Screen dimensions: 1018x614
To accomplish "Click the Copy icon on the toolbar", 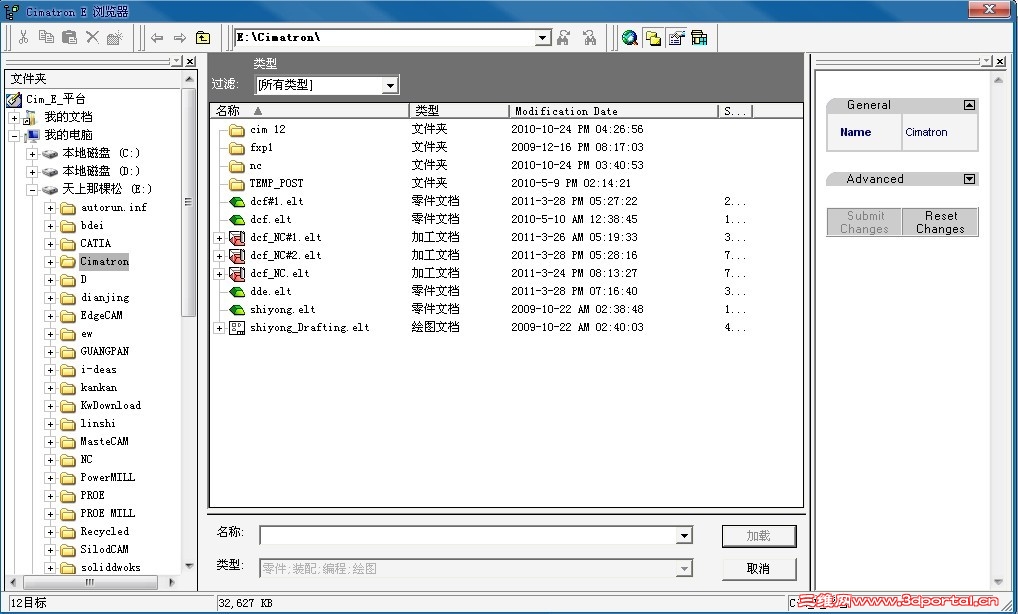I will 46,37.
